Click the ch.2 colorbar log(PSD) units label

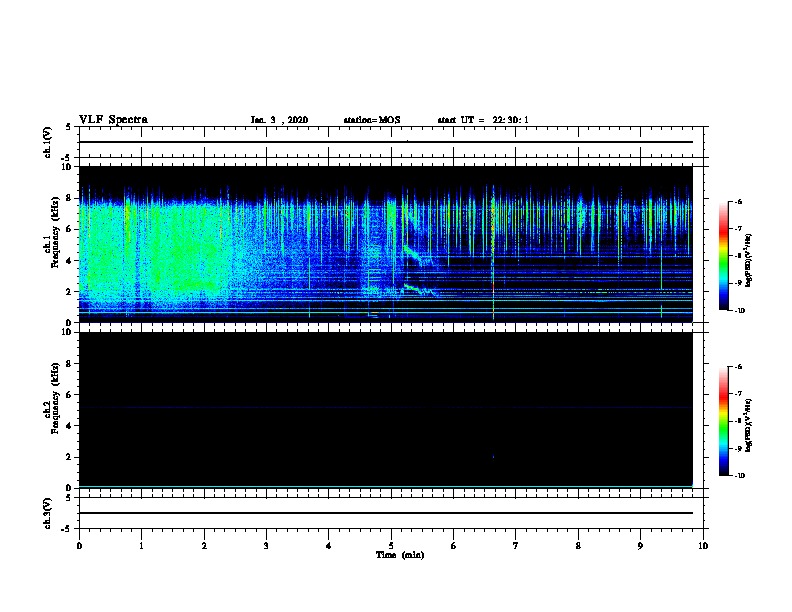coord(749,425)
